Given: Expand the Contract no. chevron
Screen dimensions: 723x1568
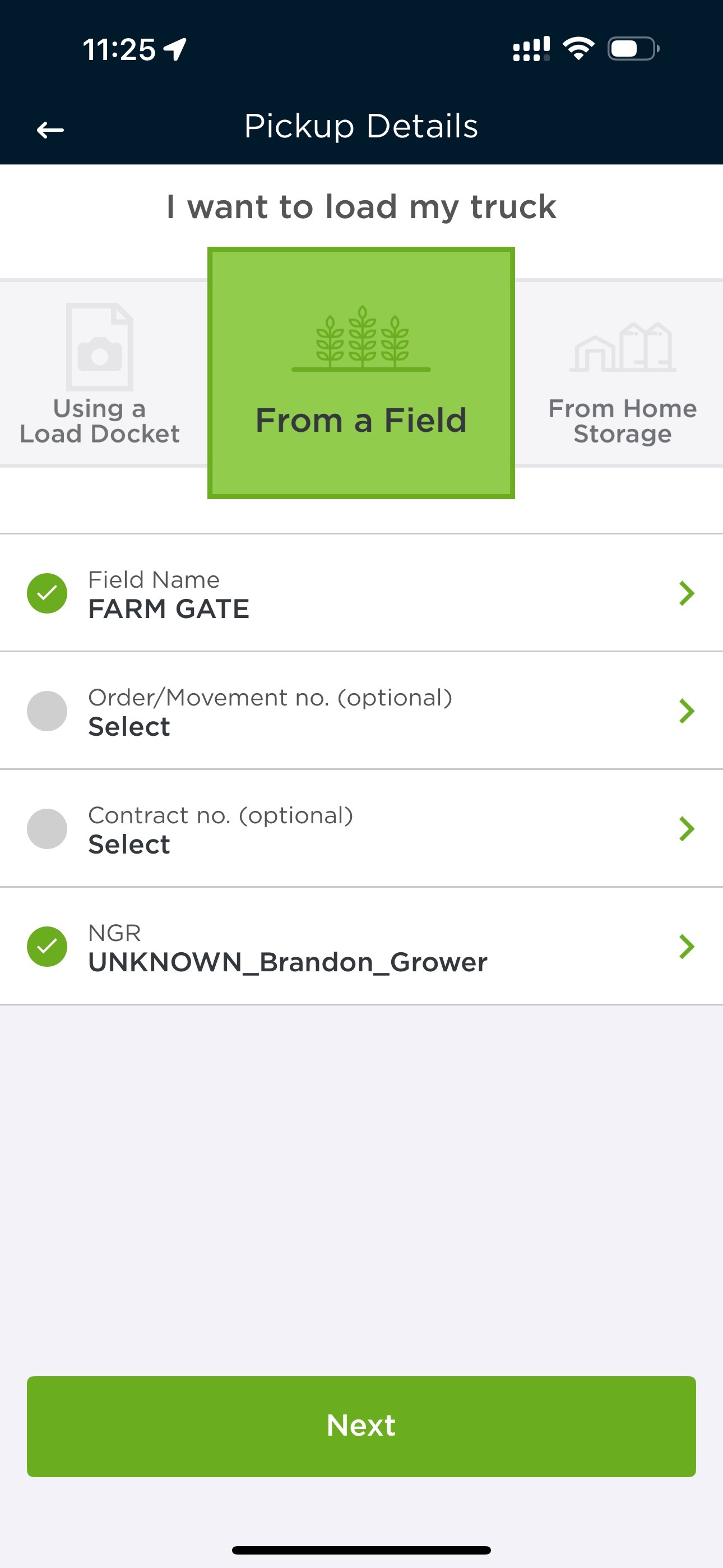Looking at the screenshot, I should (687, 828).
